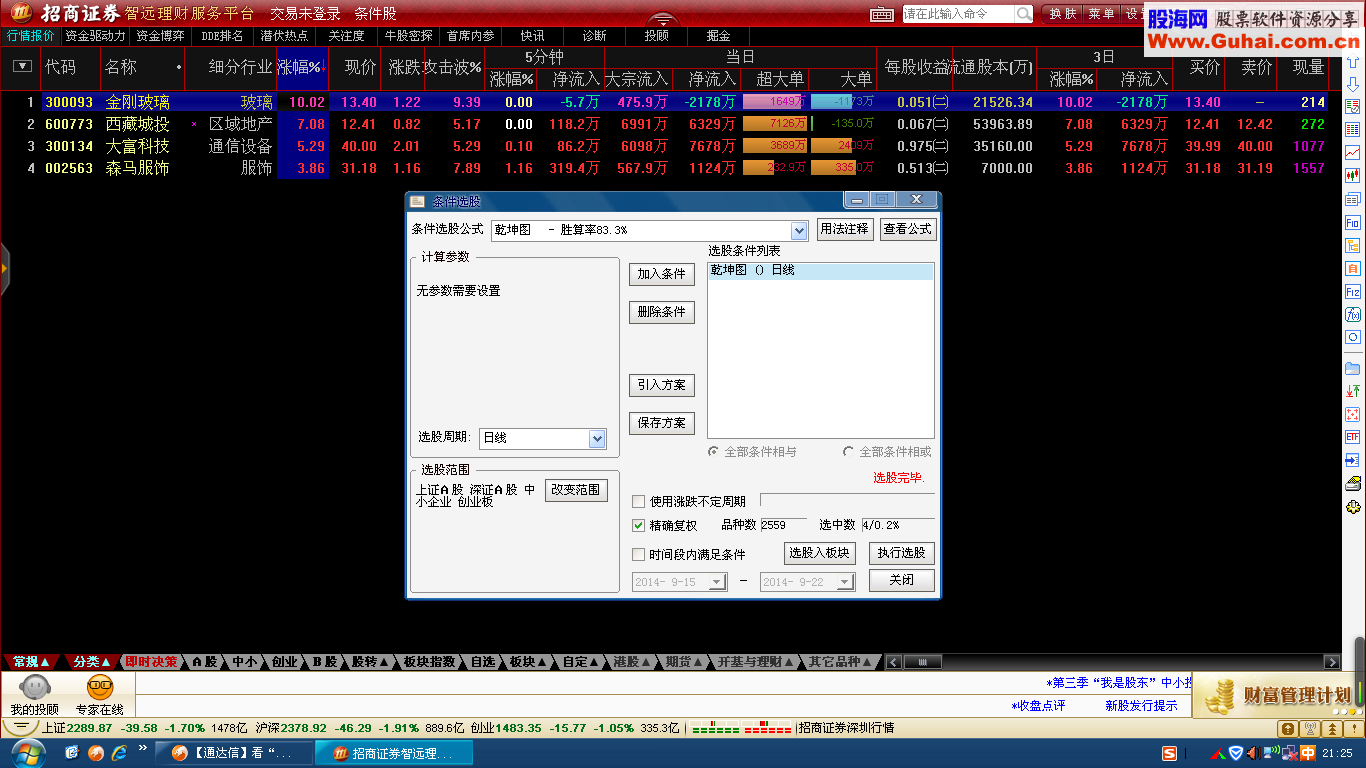Select 全部条件相与 radio button
This screenshot has height=768, width=1366.
713,452
